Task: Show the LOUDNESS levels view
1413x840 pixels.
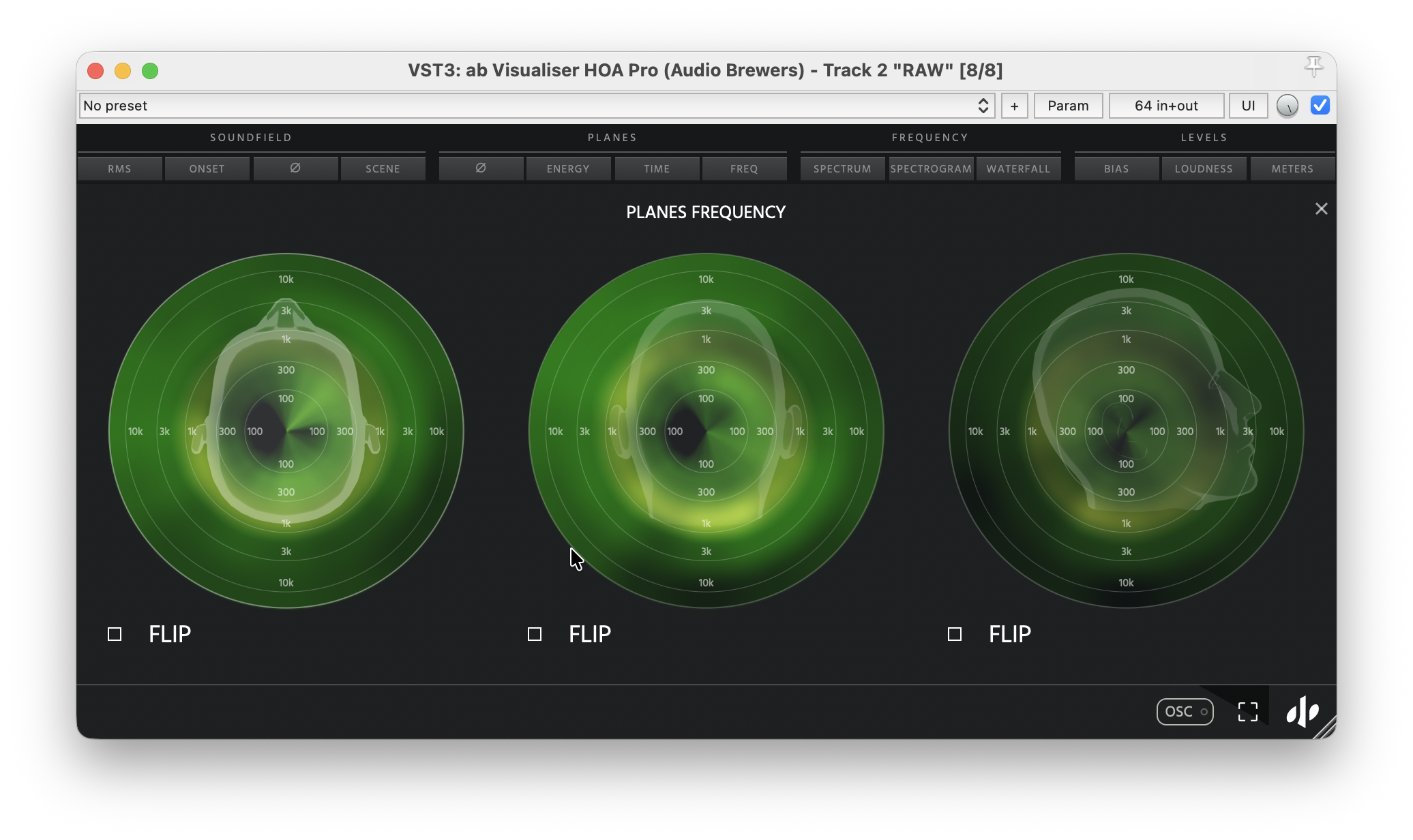Action: 1204,168
